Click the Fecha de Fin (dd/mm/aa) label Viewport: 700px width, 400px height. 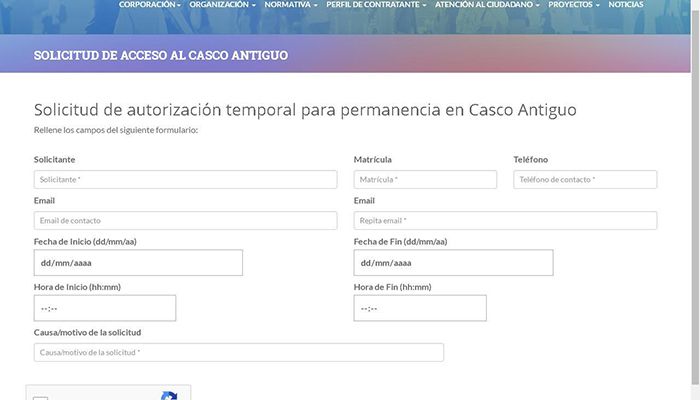click(400, 242)
